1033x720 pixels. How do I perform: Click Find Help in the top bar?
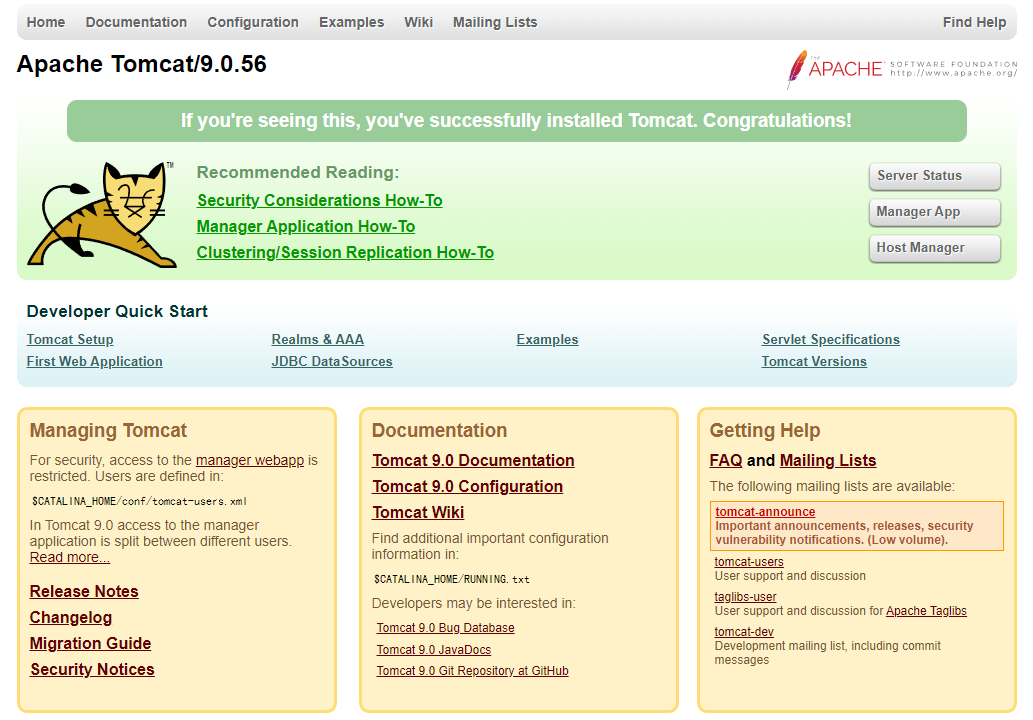point(974,22)
